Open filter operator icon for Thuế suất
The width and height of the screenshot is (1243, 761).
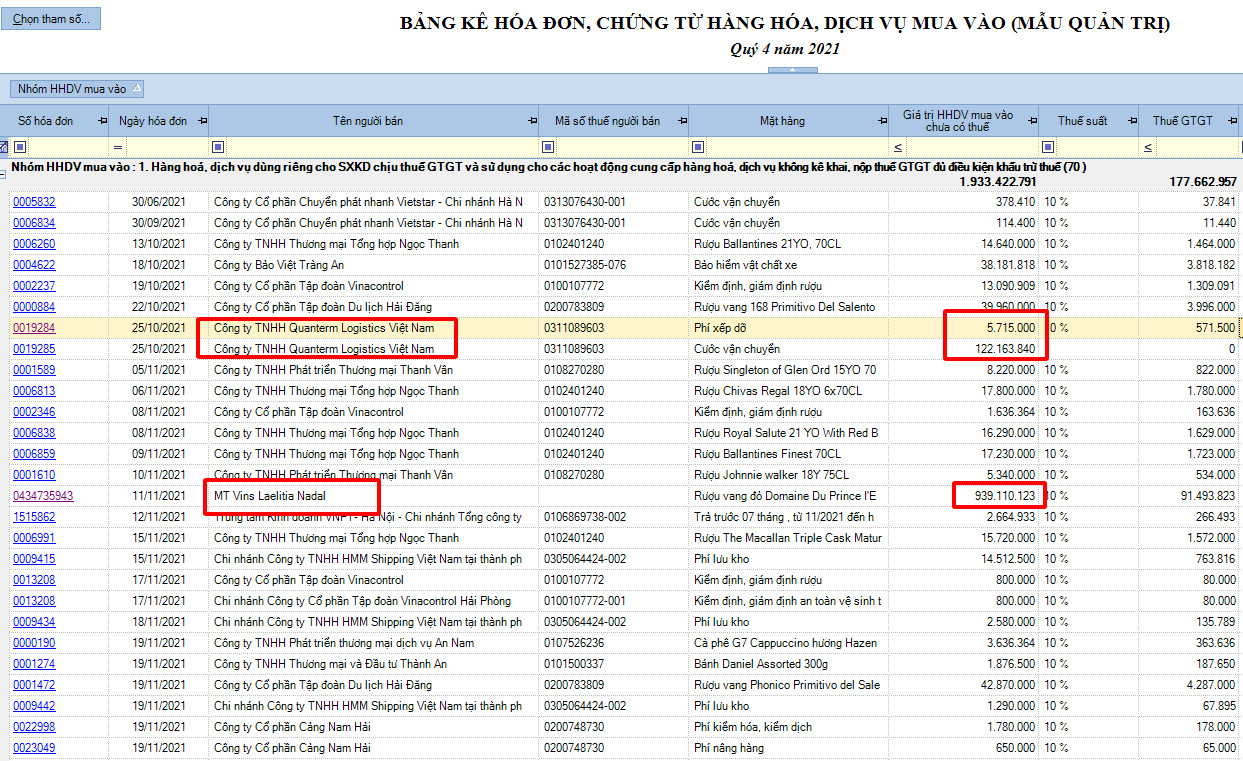click(1047, 147)
